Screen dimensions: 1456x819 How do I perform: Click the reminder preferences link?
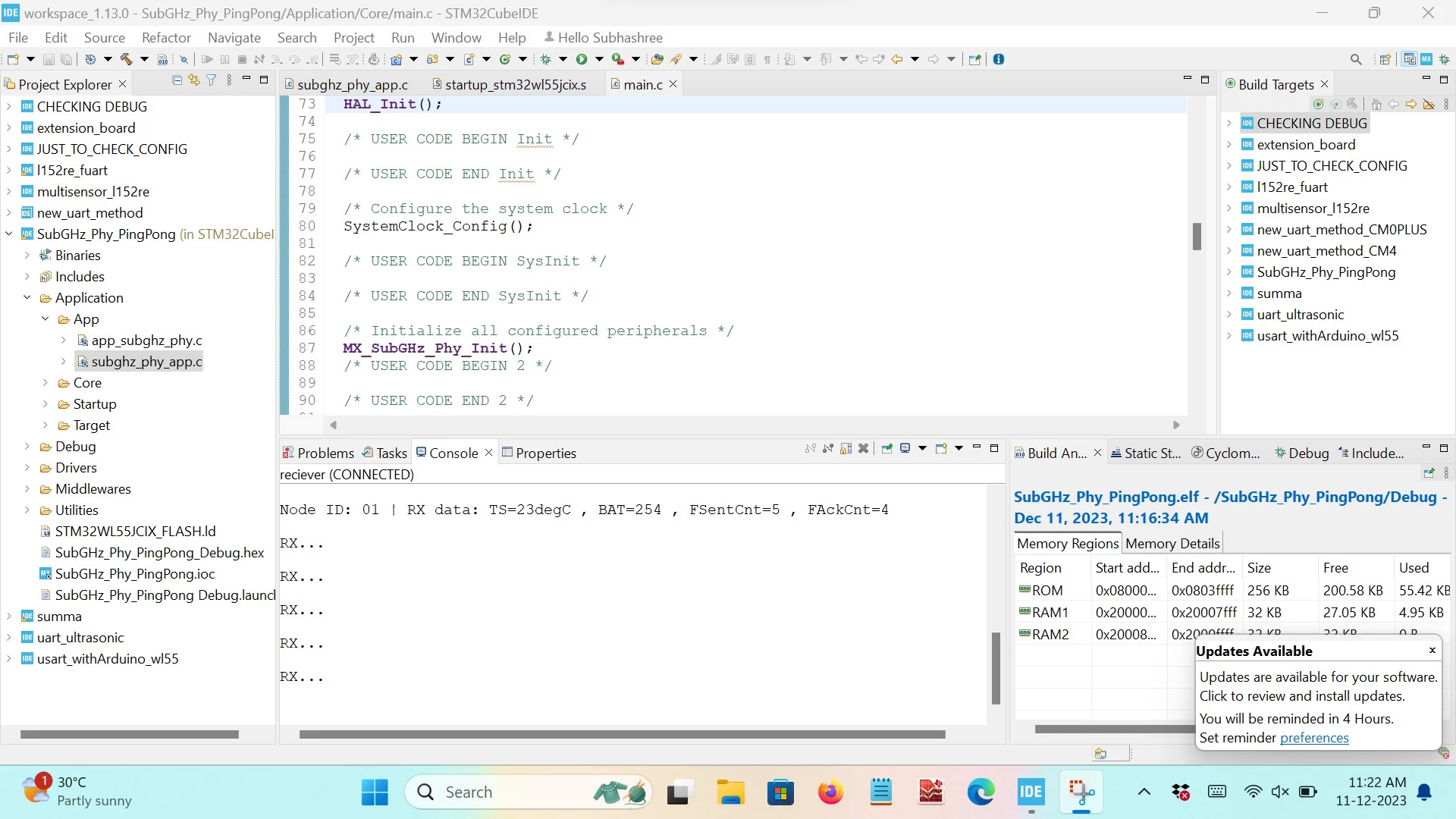(1314, 738)
